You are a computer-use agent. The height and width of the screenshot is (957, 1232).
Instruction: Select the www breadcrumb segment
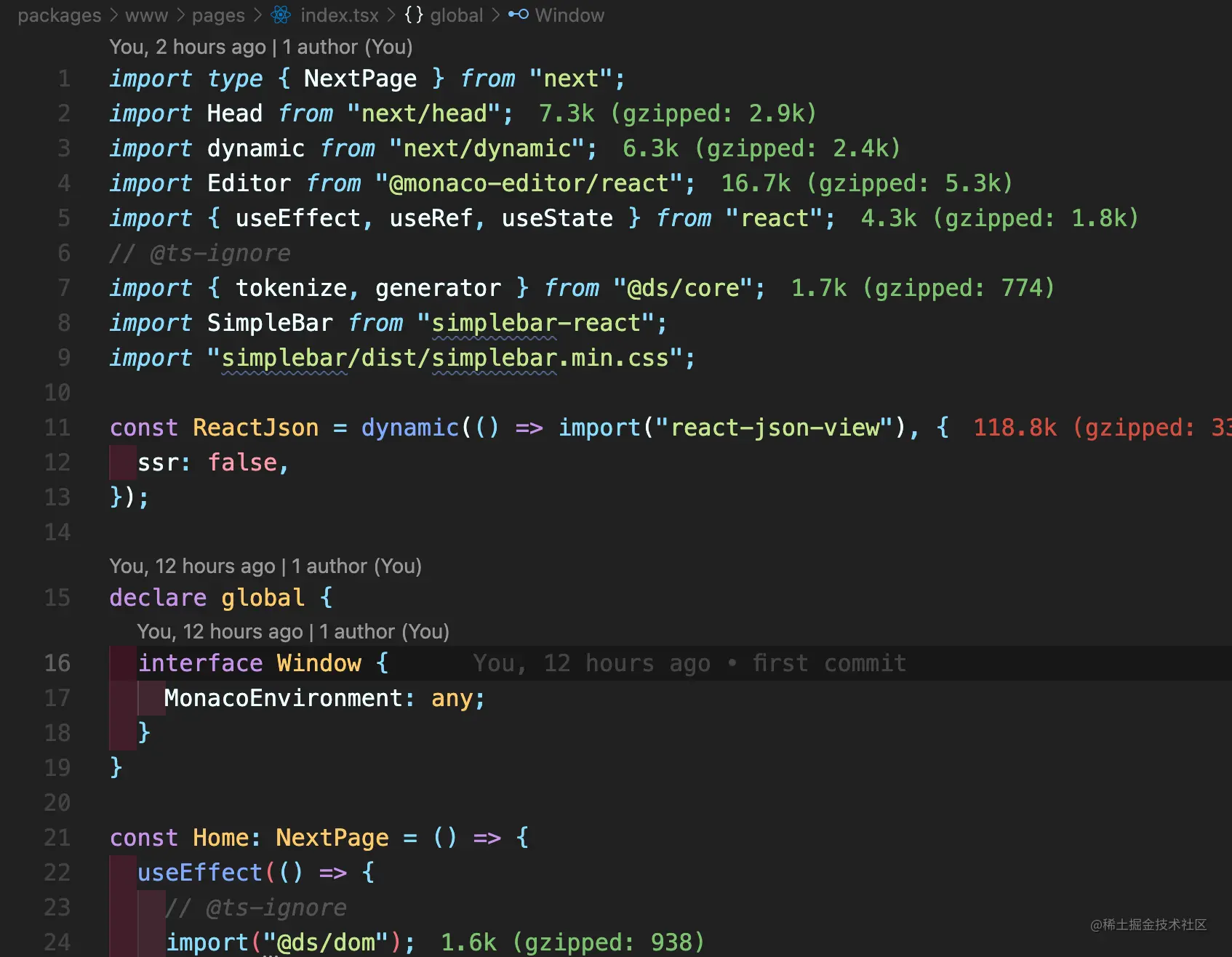tap(146, 15)
